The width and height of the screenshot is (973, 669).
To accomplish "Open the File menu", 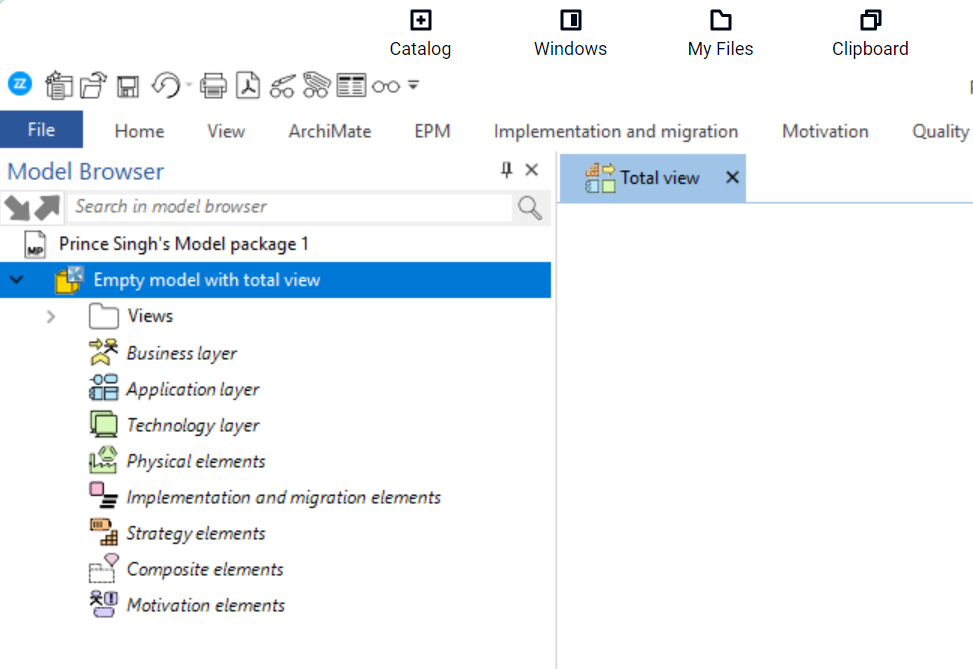I will (x=41, y=130).
